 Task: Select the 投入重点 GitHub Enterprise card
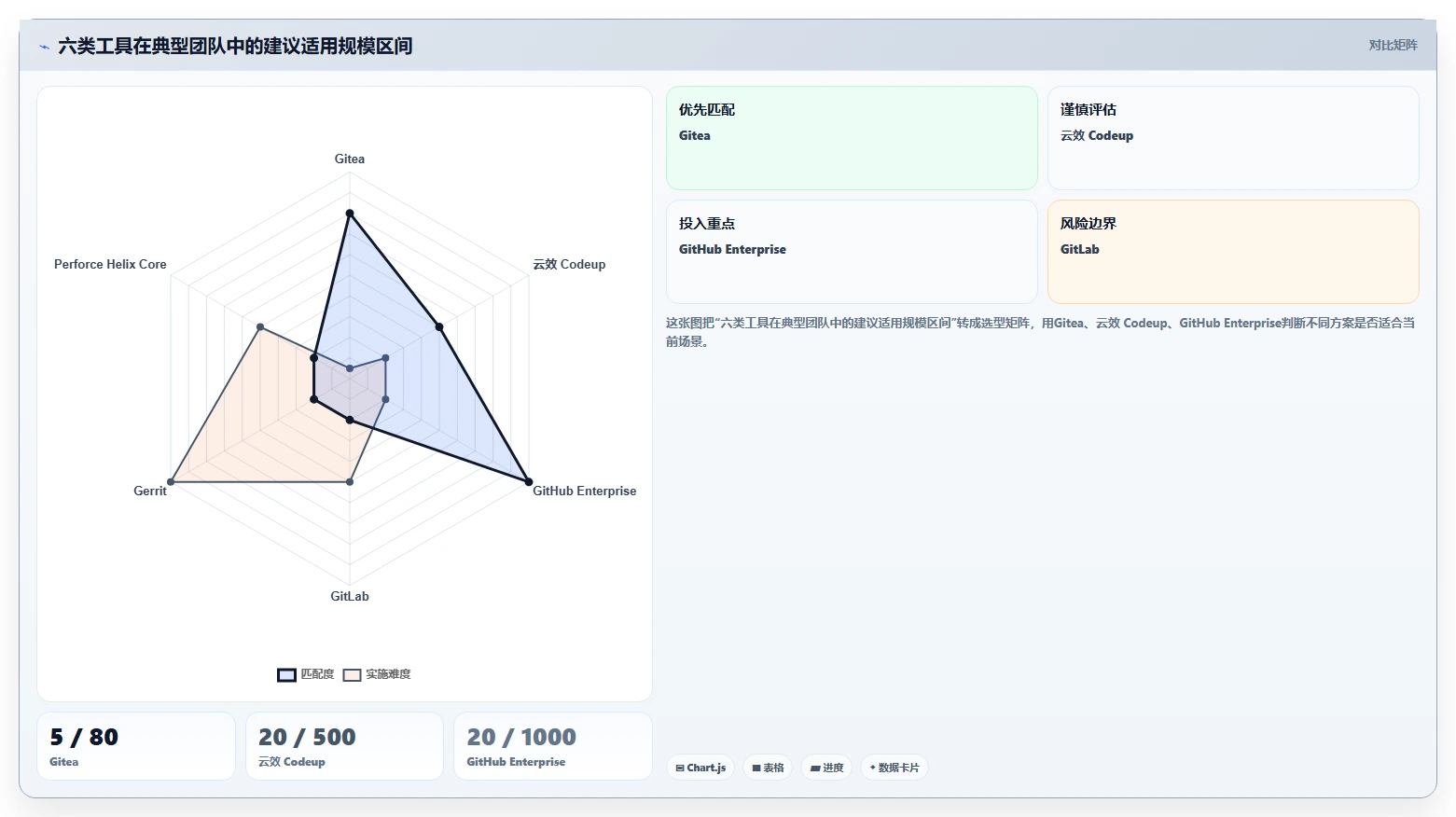coord(852,252)
